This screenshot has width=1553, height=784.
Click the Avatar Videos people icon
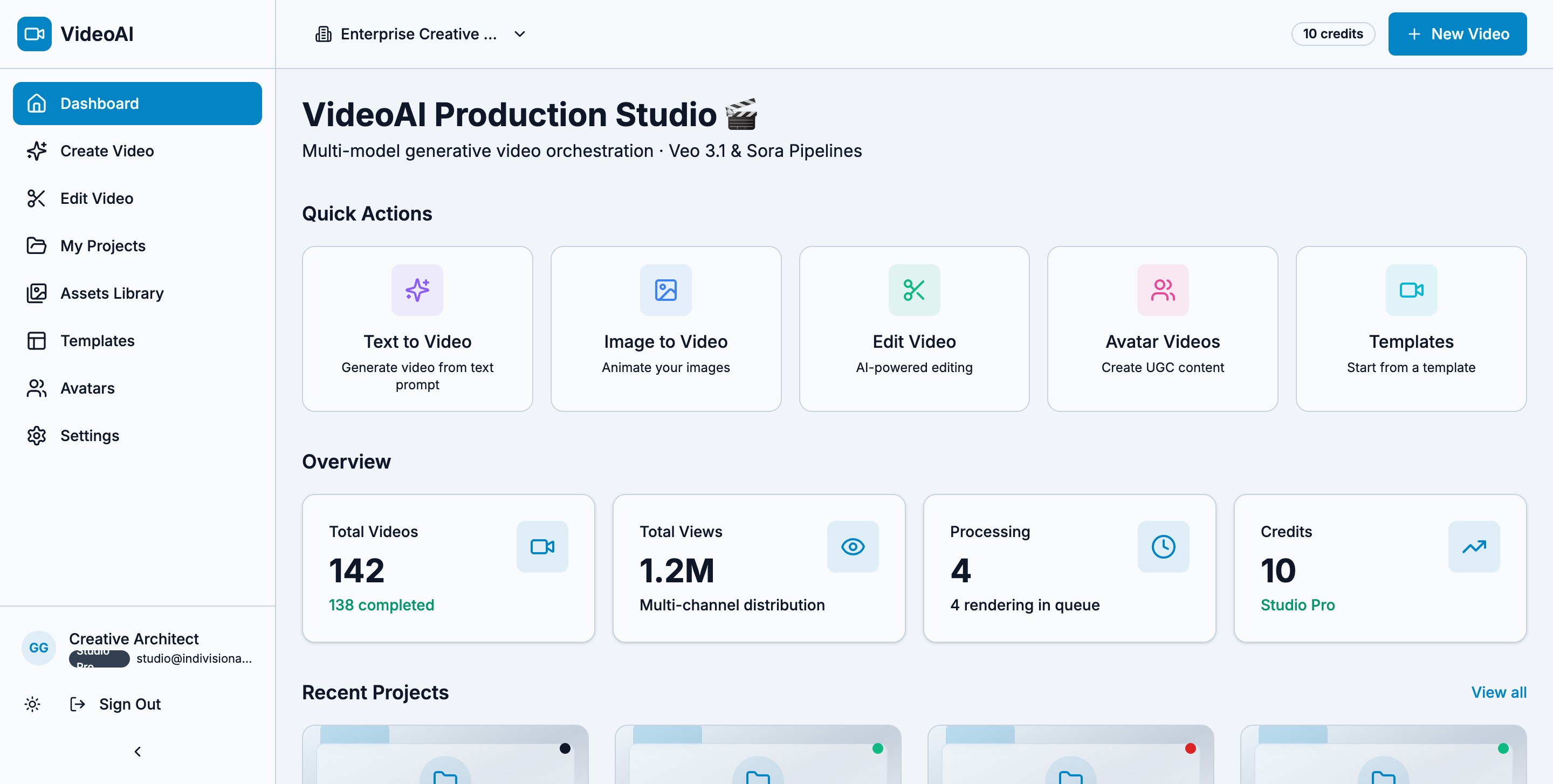pos(1163,290)
